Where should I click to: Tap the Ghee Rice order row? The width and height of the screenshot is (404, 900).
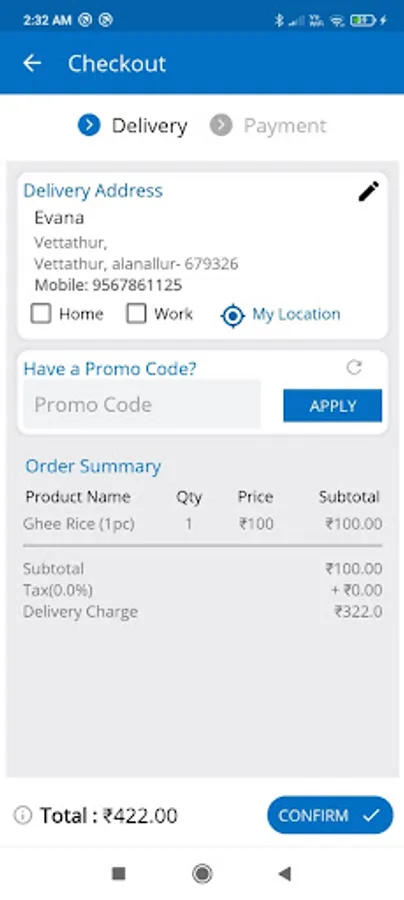click(x=202, y=523)
